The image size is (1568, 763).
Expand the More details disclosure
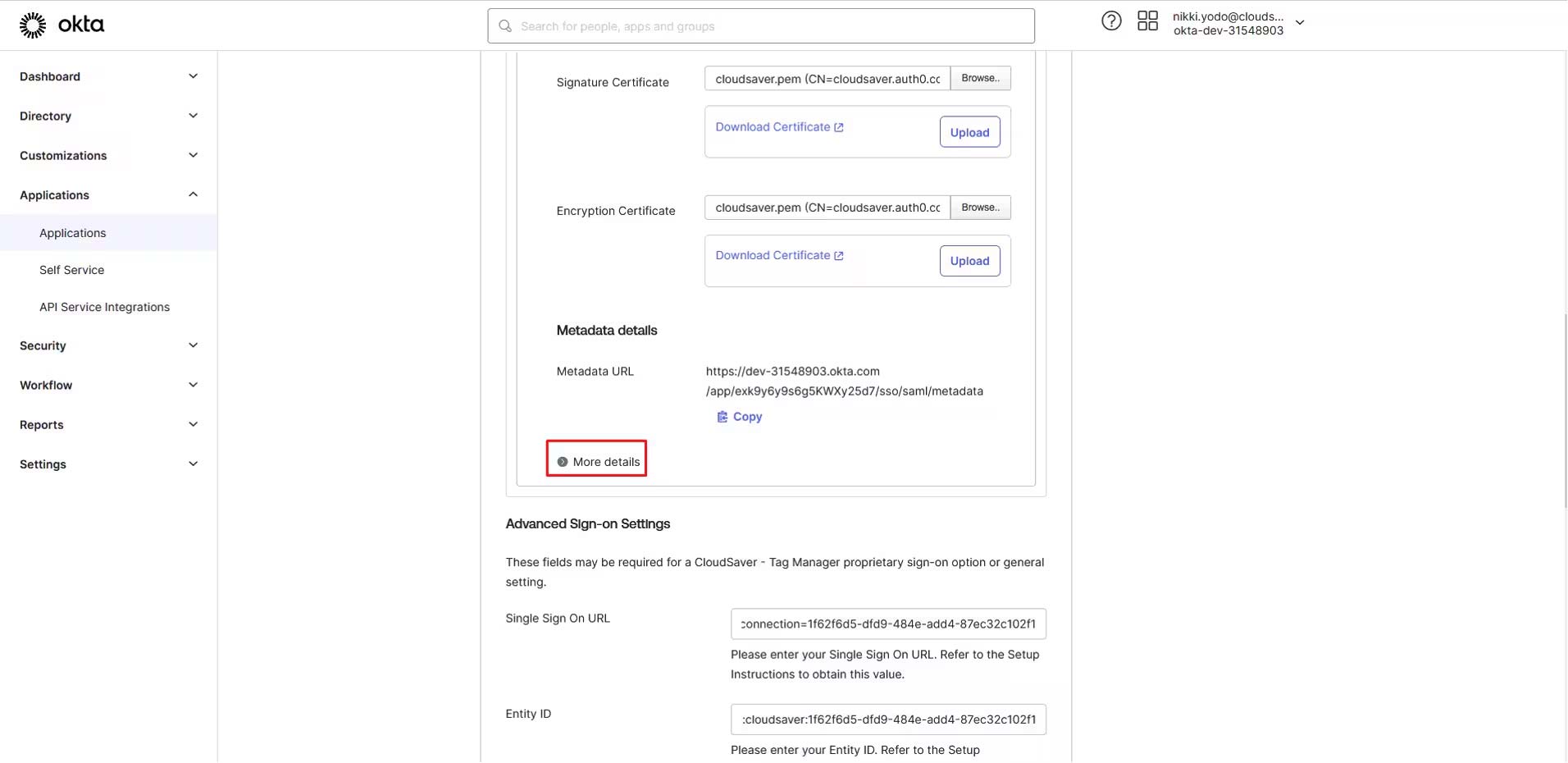coord(597,462)
